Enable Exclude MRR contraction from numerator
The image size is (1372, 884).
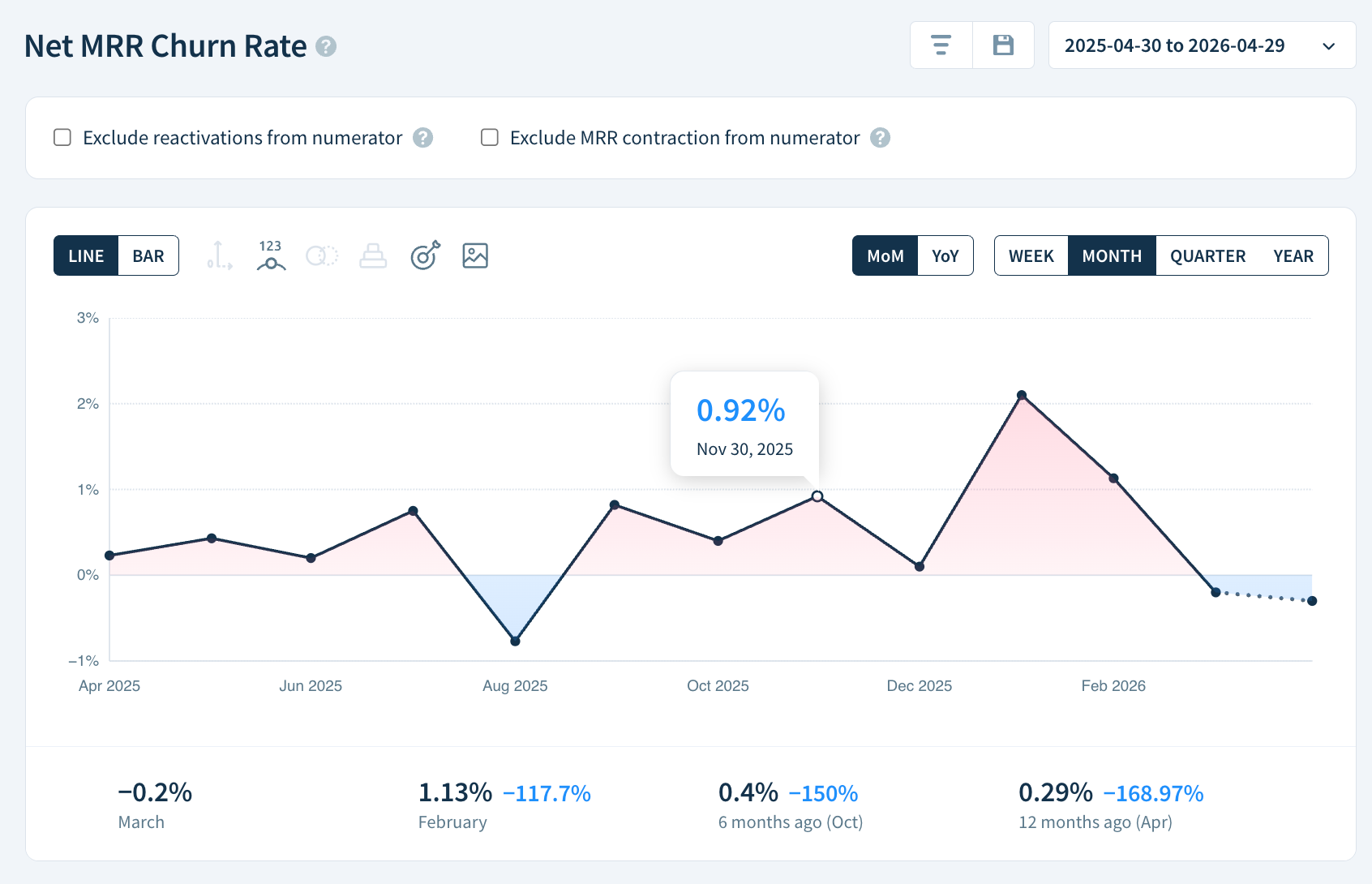489,138
